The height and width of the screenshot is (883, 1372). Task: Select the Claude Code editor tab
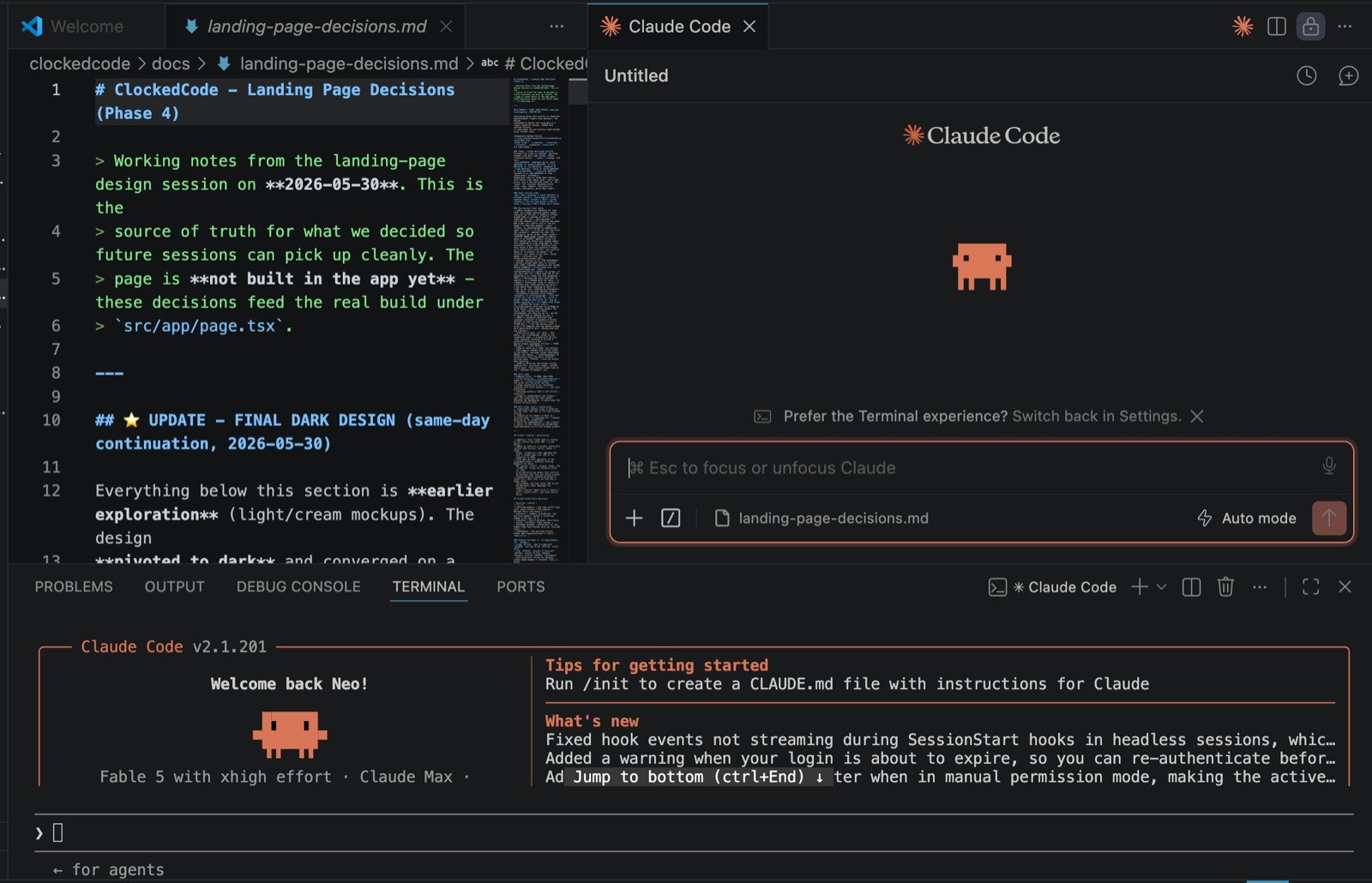pos(678,27)
